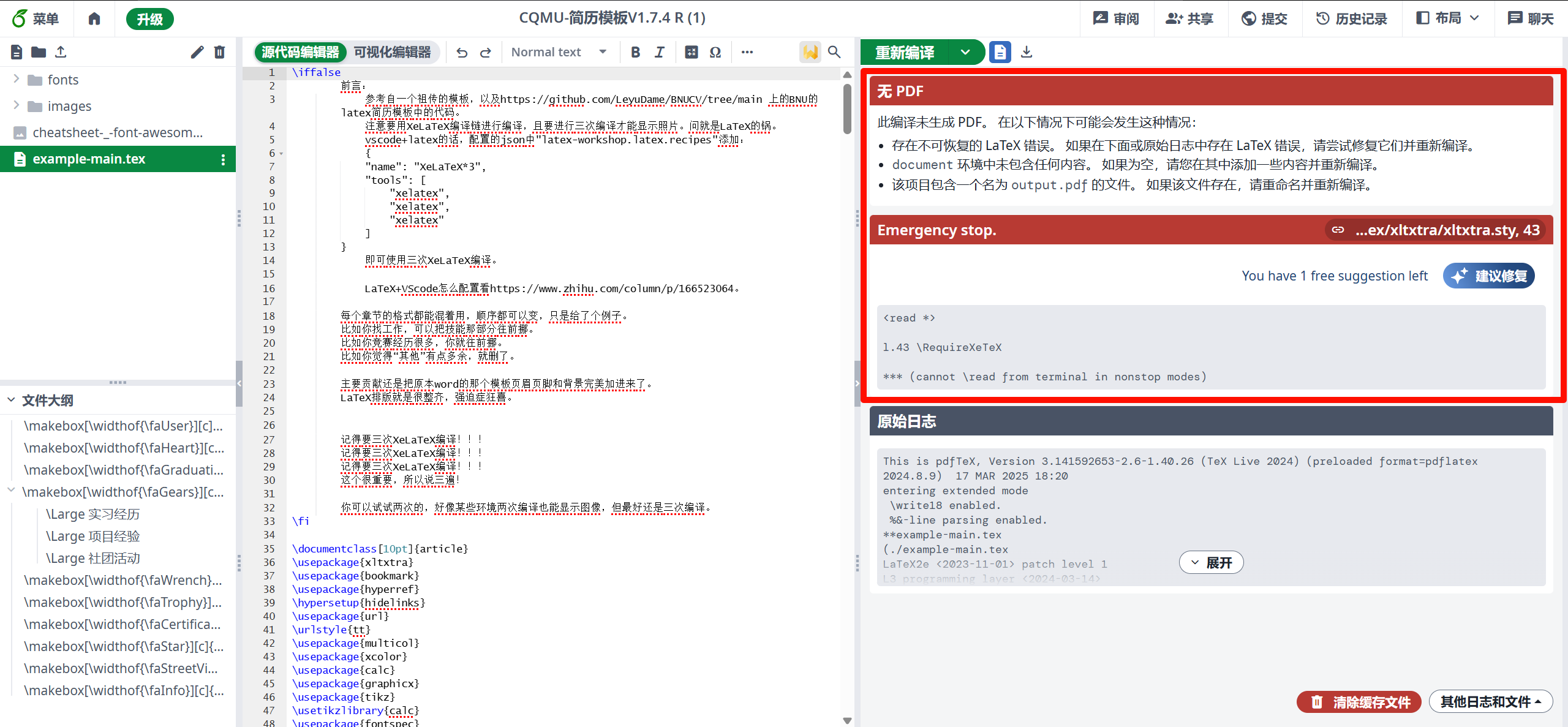Screen dimensions: 1568x727
Task: Click the 建议修复 suggest fix button
Action: tap(1489, 276)
